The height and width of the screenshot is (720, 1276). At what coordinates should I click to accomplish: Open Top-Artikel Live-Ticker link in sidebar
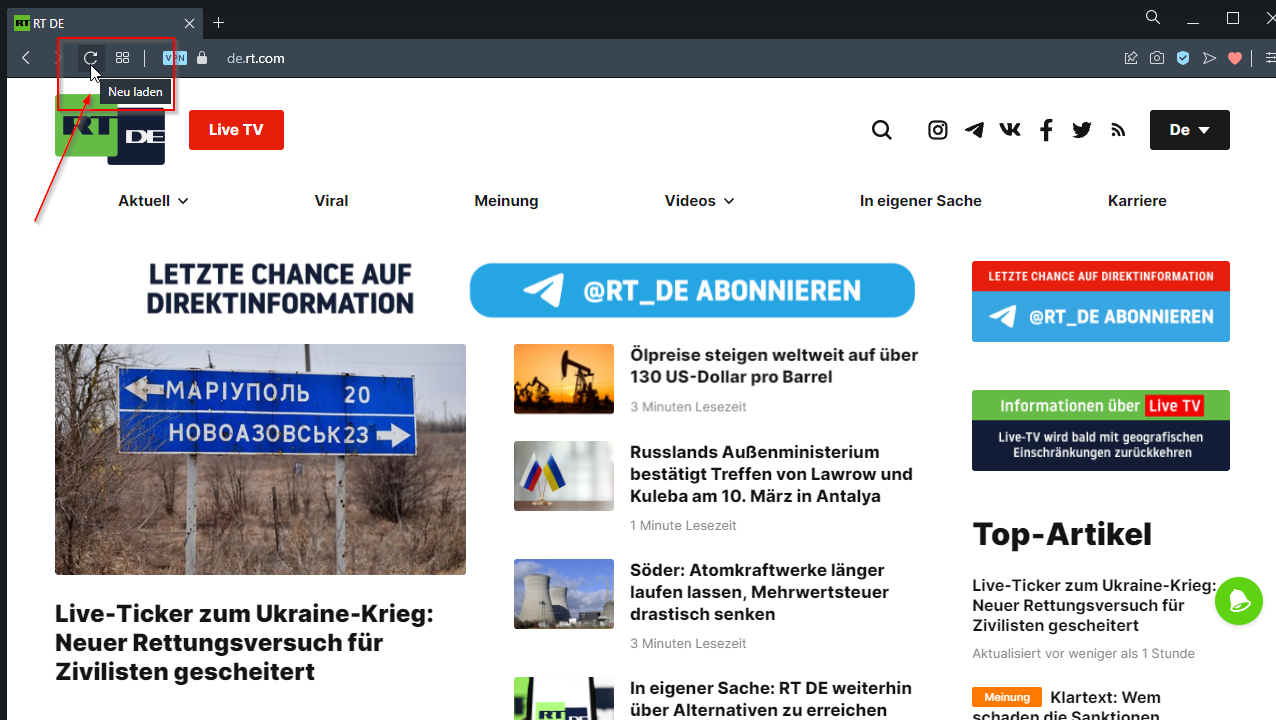click(1094, 605)
